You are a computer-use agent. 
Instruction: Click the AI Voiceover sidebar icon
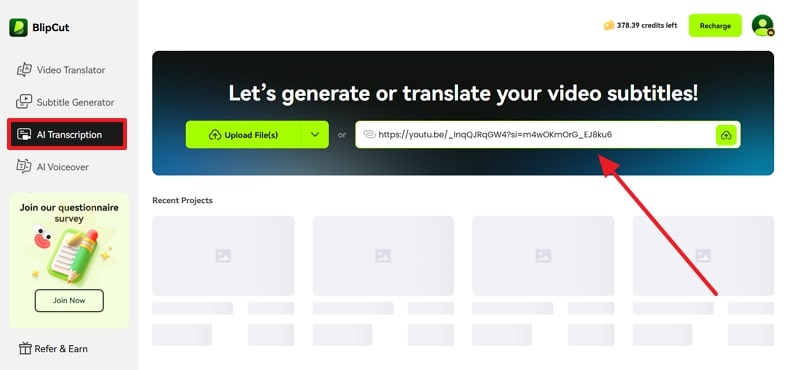click(24, 166)
